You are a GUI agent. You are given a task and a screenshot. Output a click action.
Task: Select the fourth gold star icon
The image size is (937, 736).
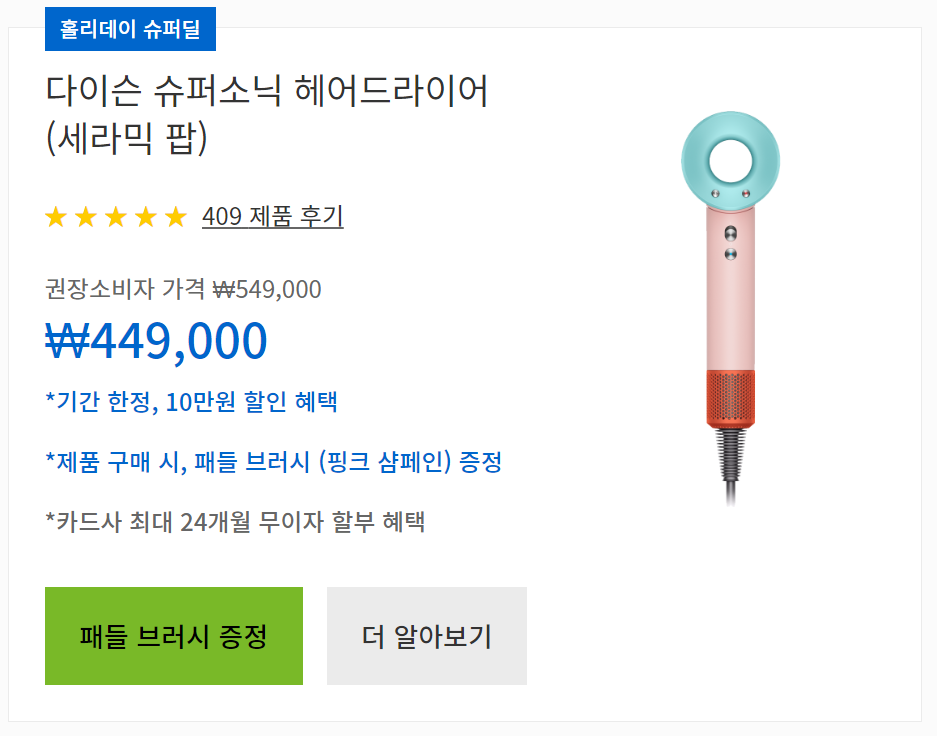point(147,216)
